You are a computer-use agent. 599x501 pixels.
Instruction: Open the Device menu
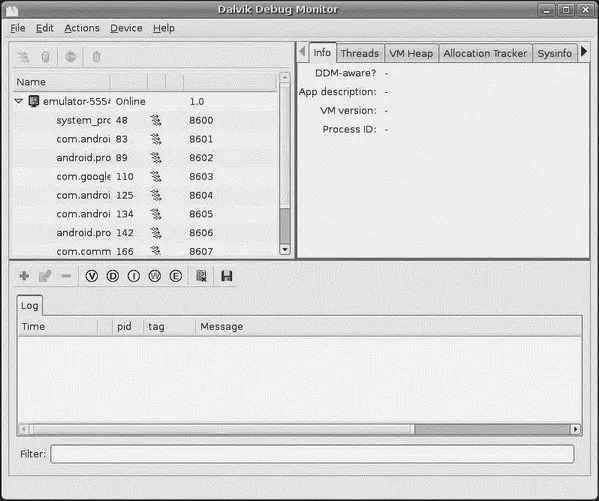click(126, 28)
